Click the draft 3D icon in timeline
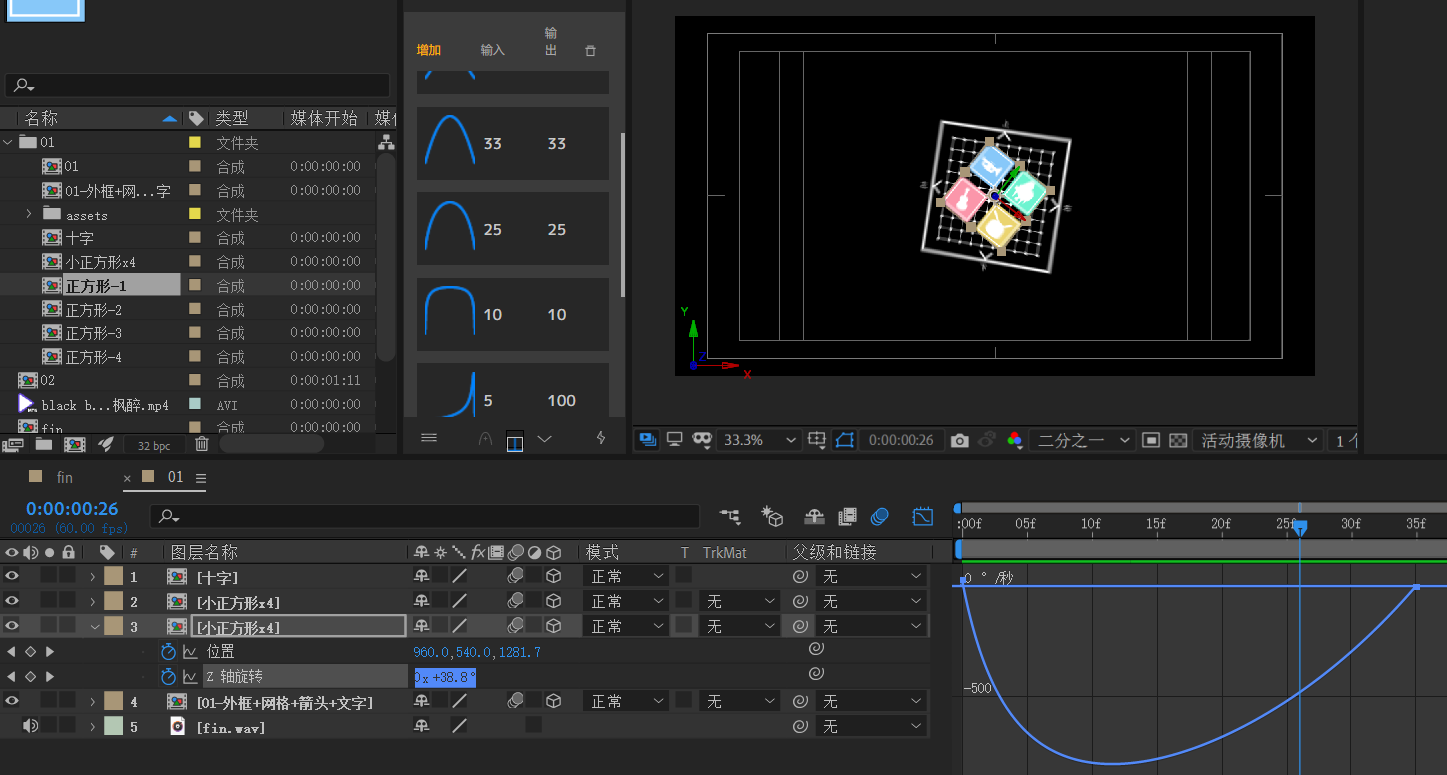Image resolution: width=1447 pixels, height=775 pixels. (x=772, y=516)
